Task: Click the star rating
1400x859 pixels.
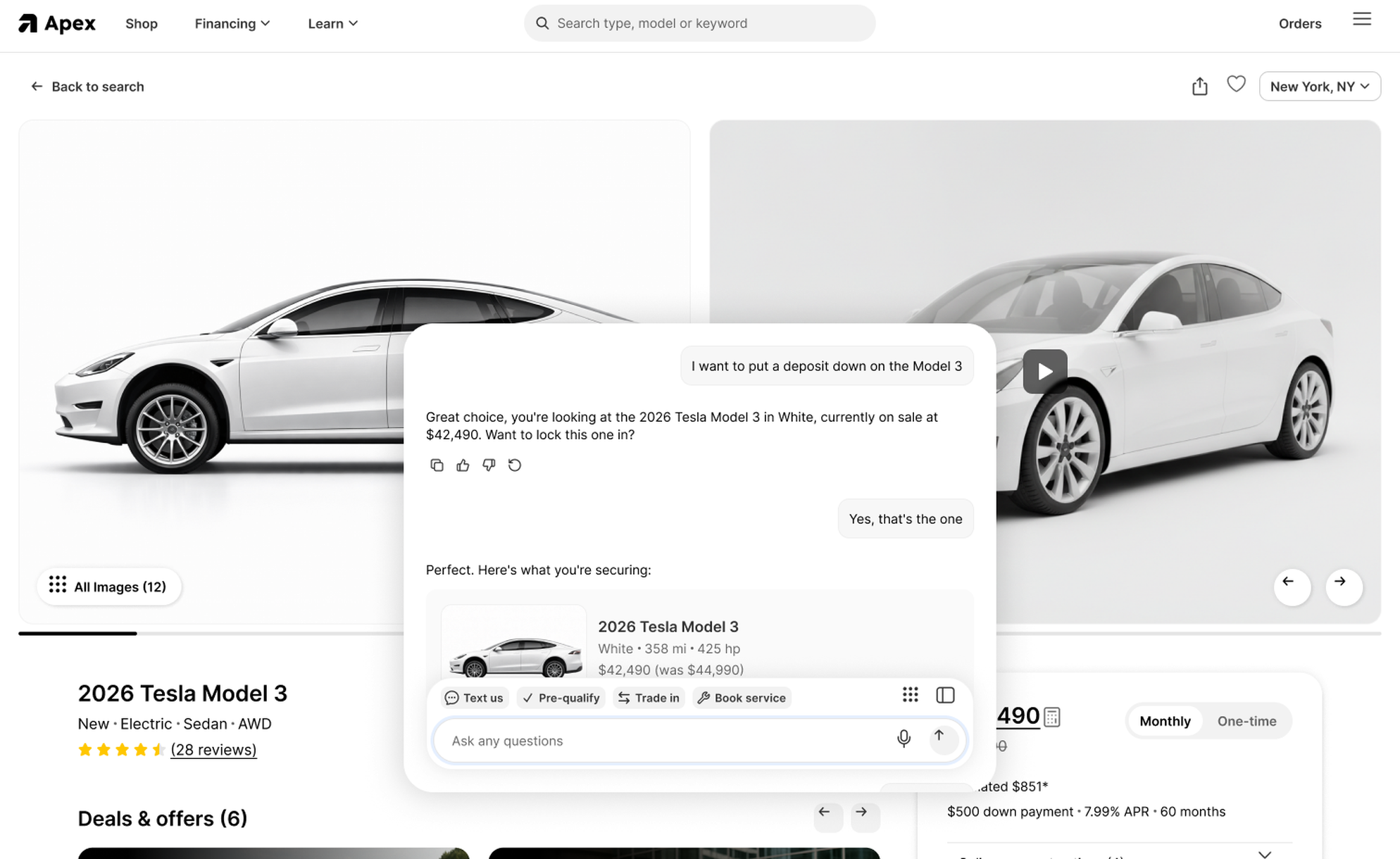Action: pos(121,750)
